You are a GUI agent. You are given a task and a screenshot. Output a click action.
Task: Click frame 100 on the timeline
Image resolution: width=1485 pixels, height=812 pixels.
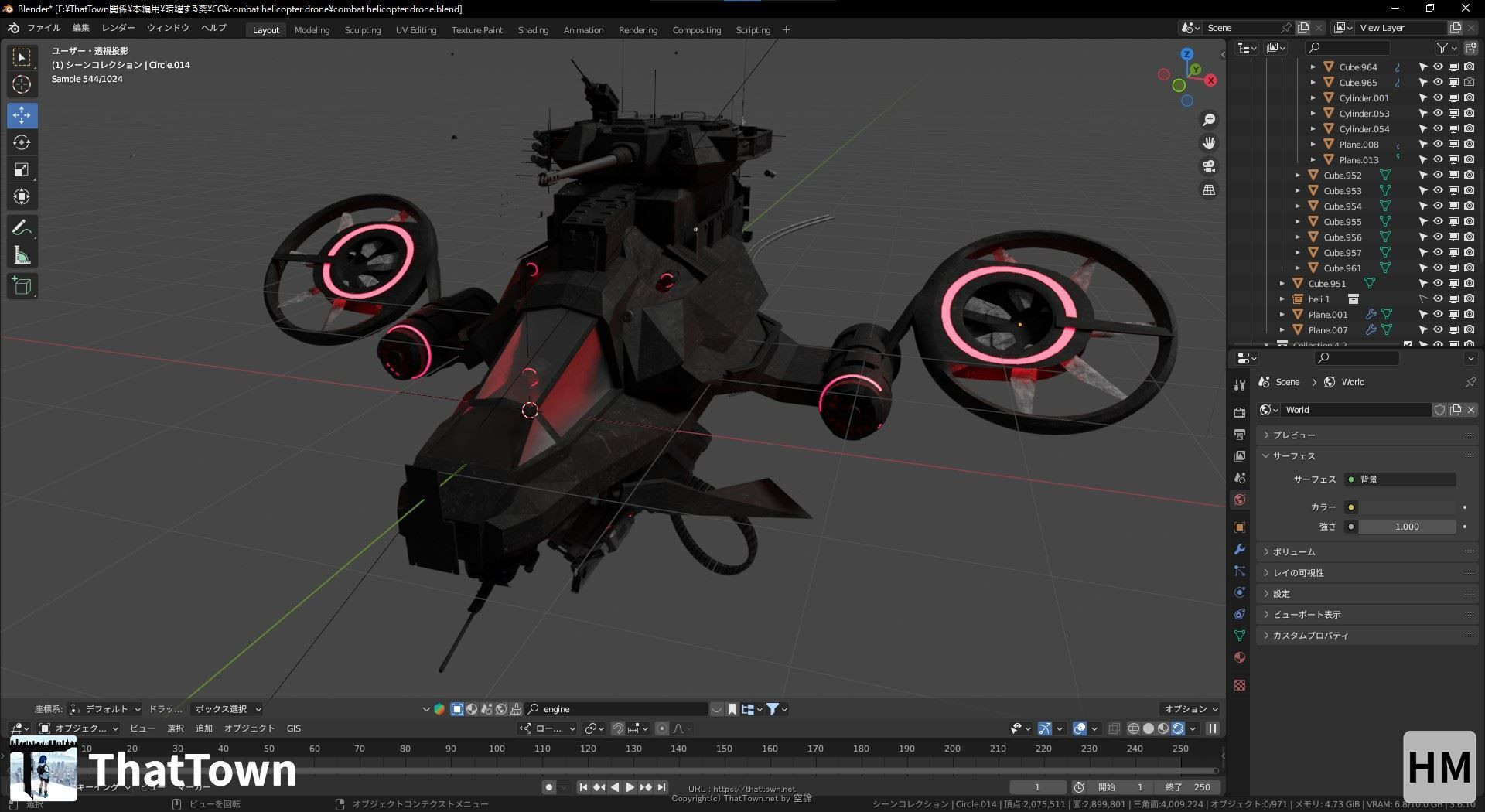coord(497,749)
